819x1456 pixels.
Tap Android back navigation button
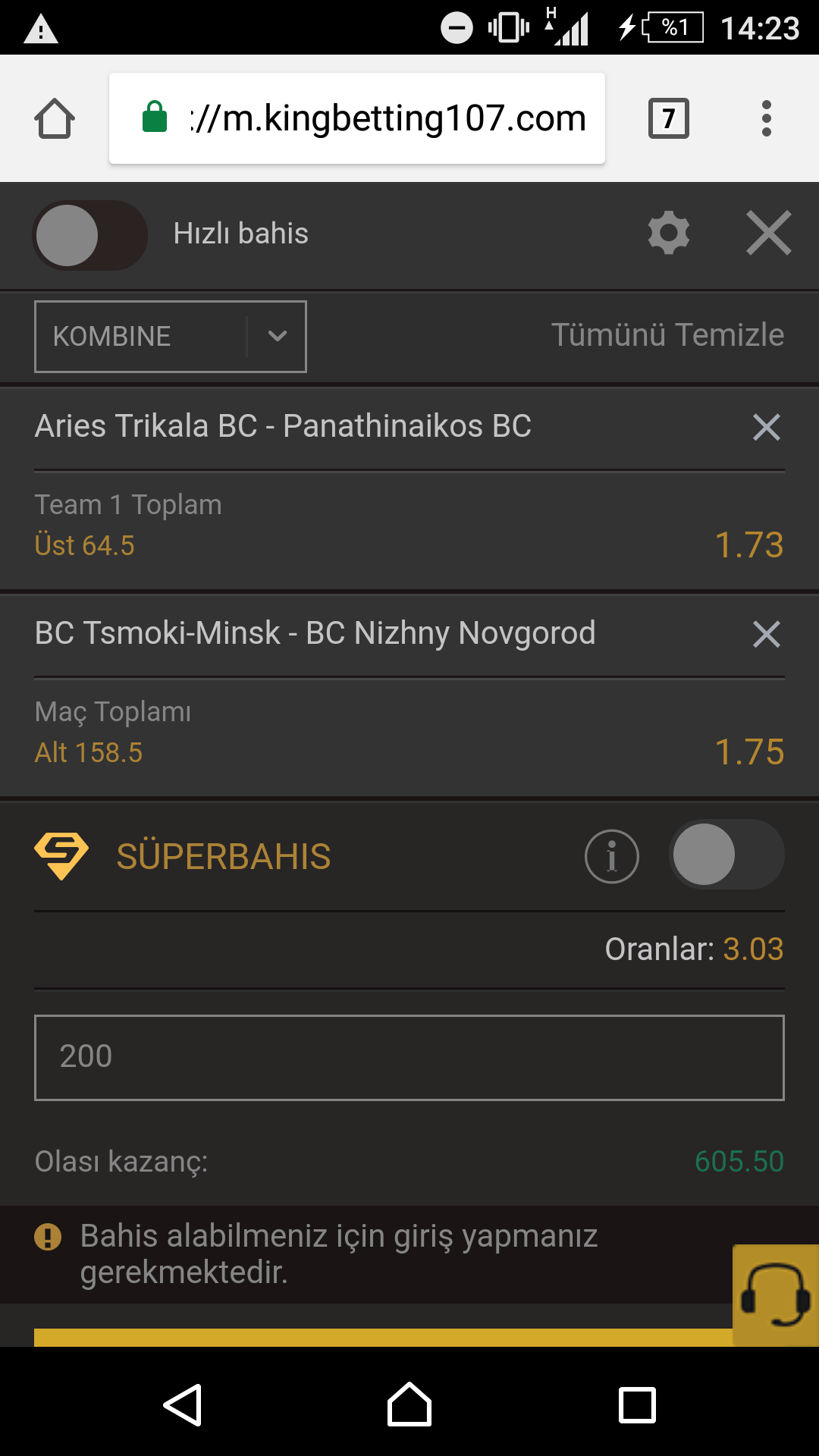coord(183,1405)
